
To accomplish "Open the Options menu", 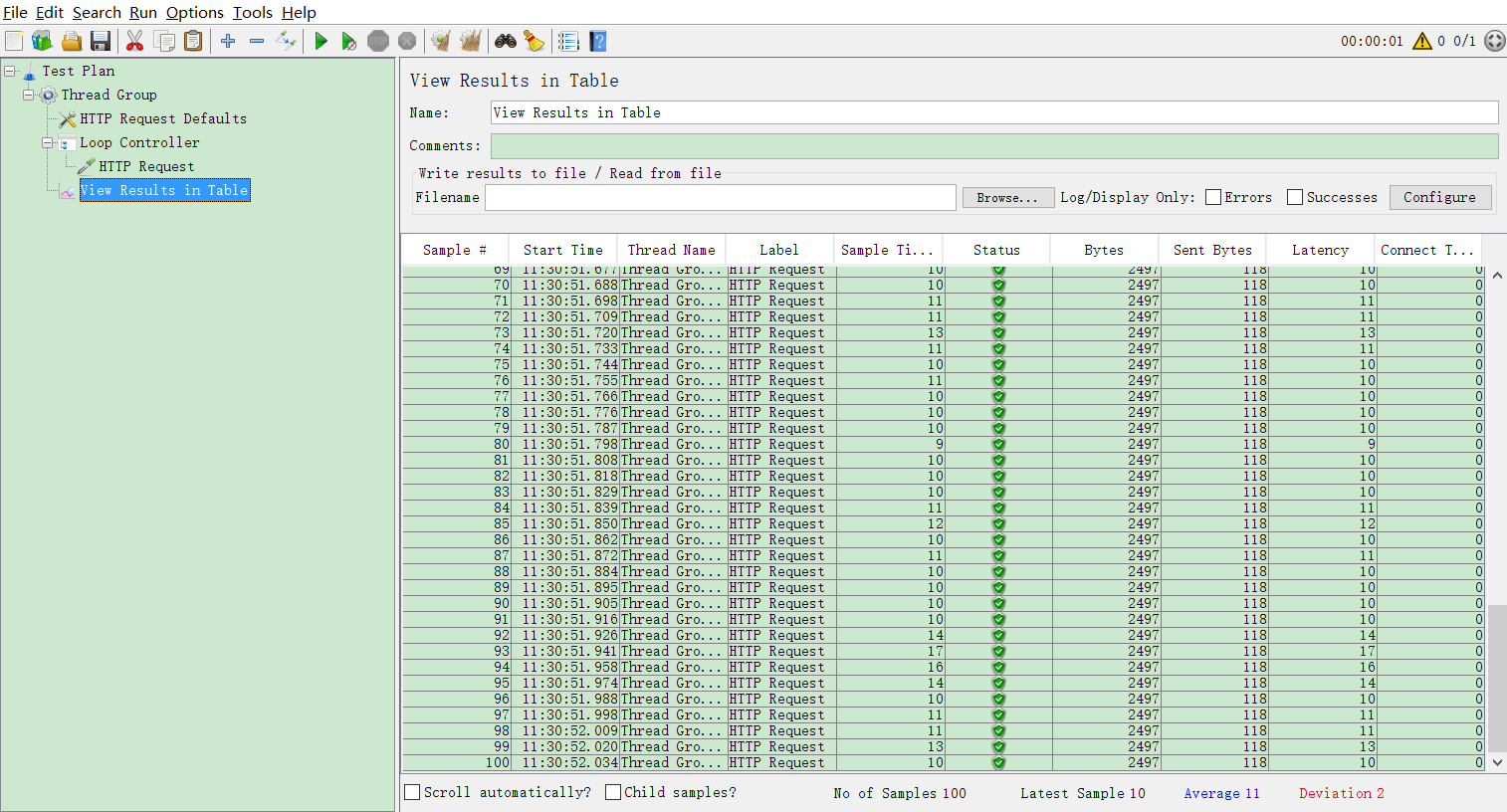I will (195, 13).
